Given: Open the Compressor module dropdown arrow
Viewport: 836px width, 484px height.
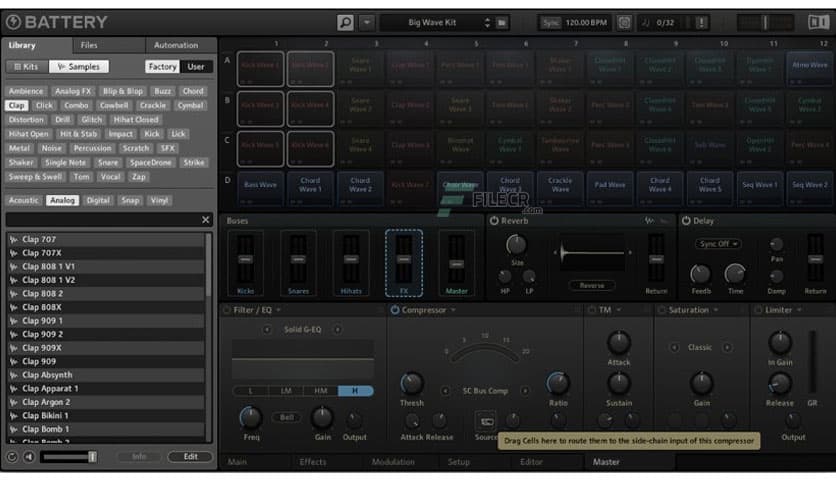Looking at the screenshot, I should (x=453, y=310).
